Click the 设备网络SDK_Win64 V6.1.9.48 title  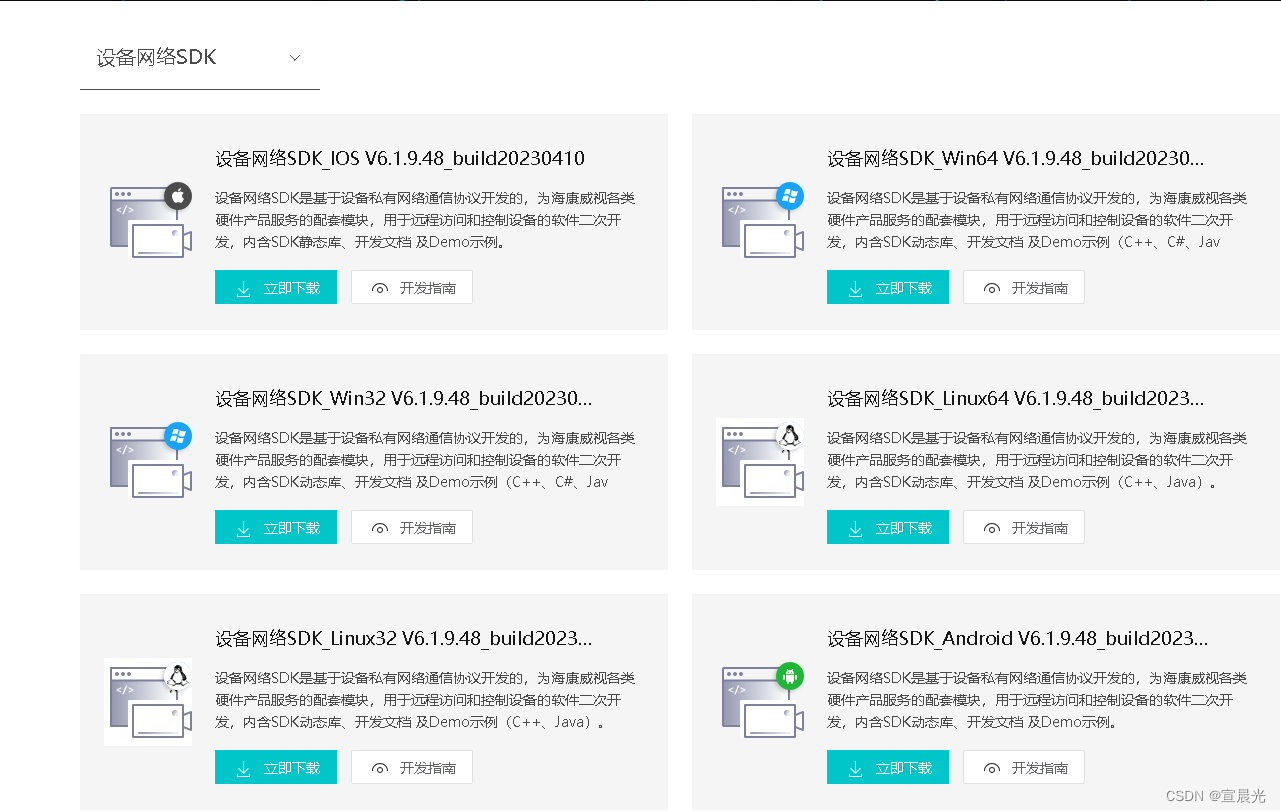(x=1016, y=158)
